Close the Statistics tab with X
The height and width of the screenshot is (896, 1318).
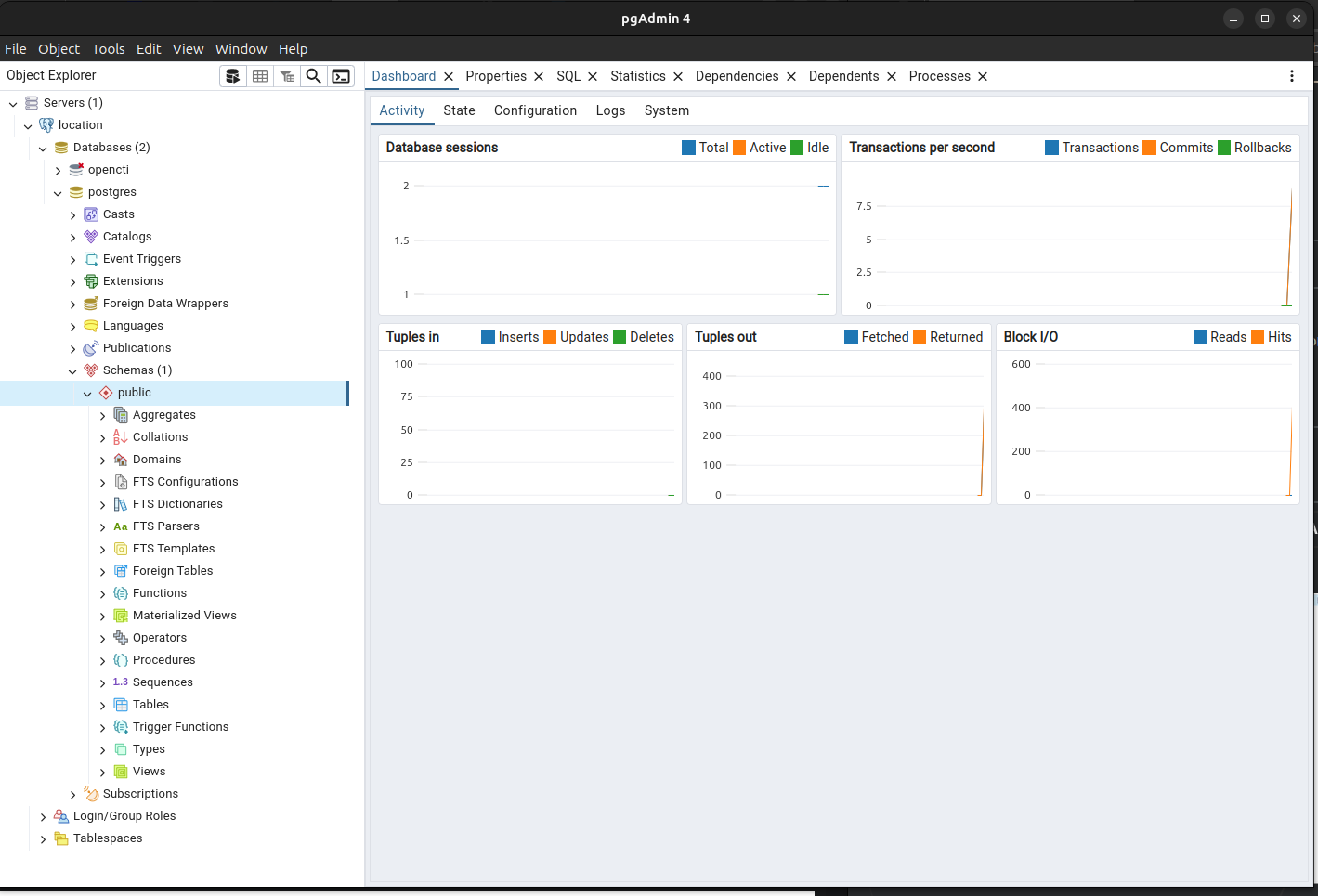[678, 77]
